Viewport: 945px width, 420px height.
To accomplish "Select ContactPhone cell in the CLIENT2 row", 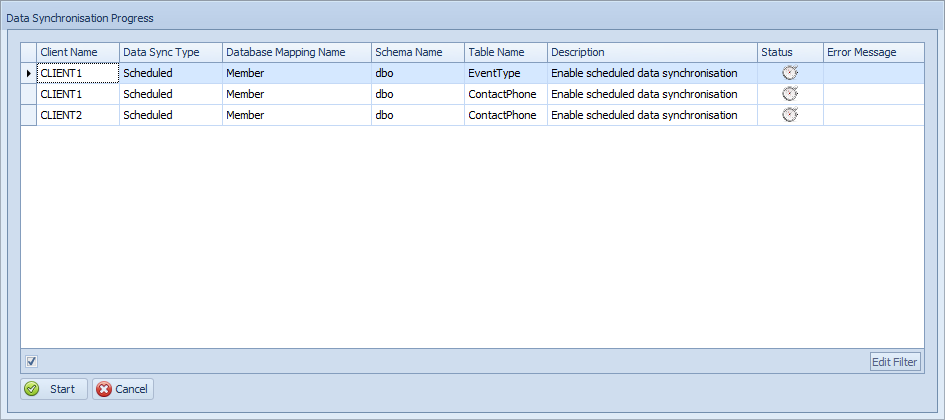I will 506,115.
